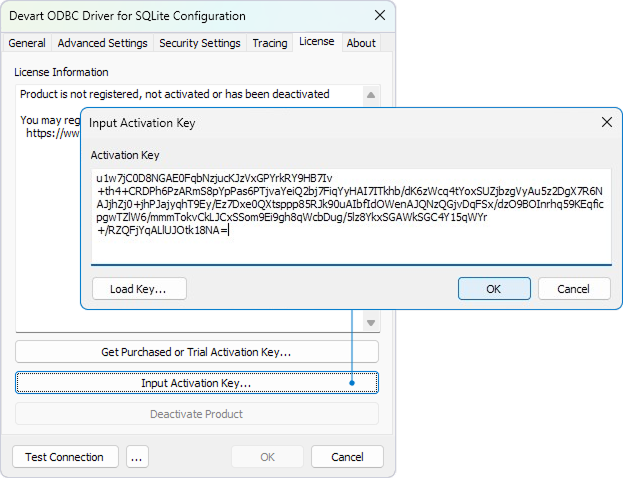623x478 pixels.
Task: Switch to the Tracing tab
Action: [x=270, y=43]
